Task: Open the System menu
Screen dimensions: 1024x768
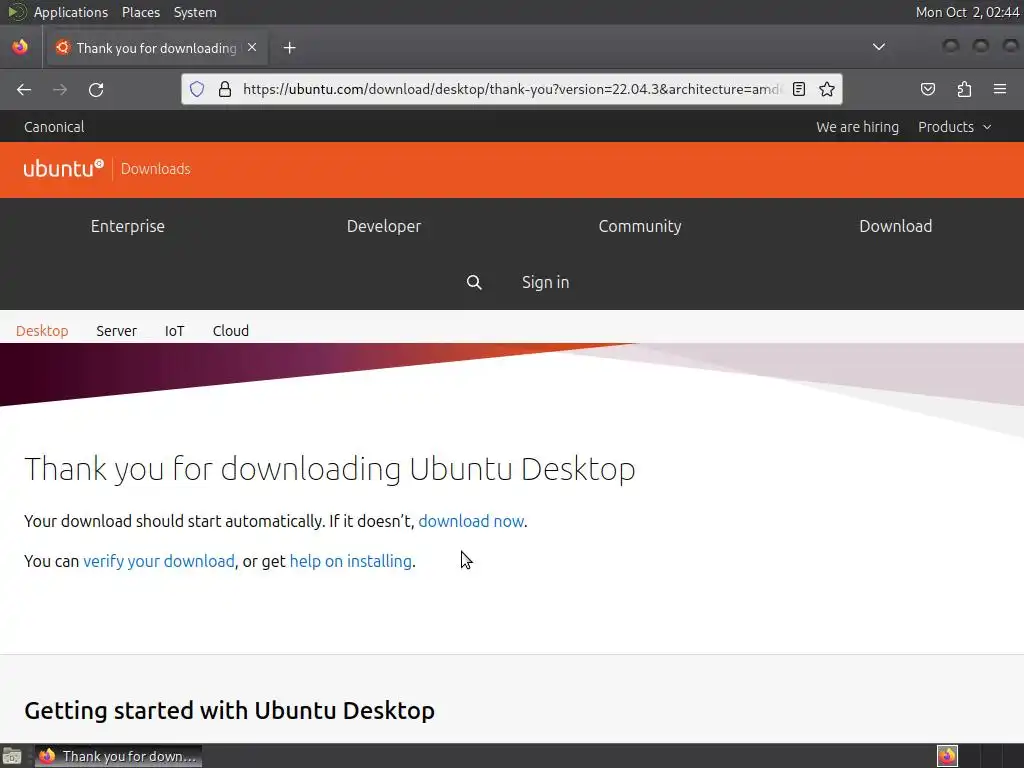Action: (x=195, y=12)
